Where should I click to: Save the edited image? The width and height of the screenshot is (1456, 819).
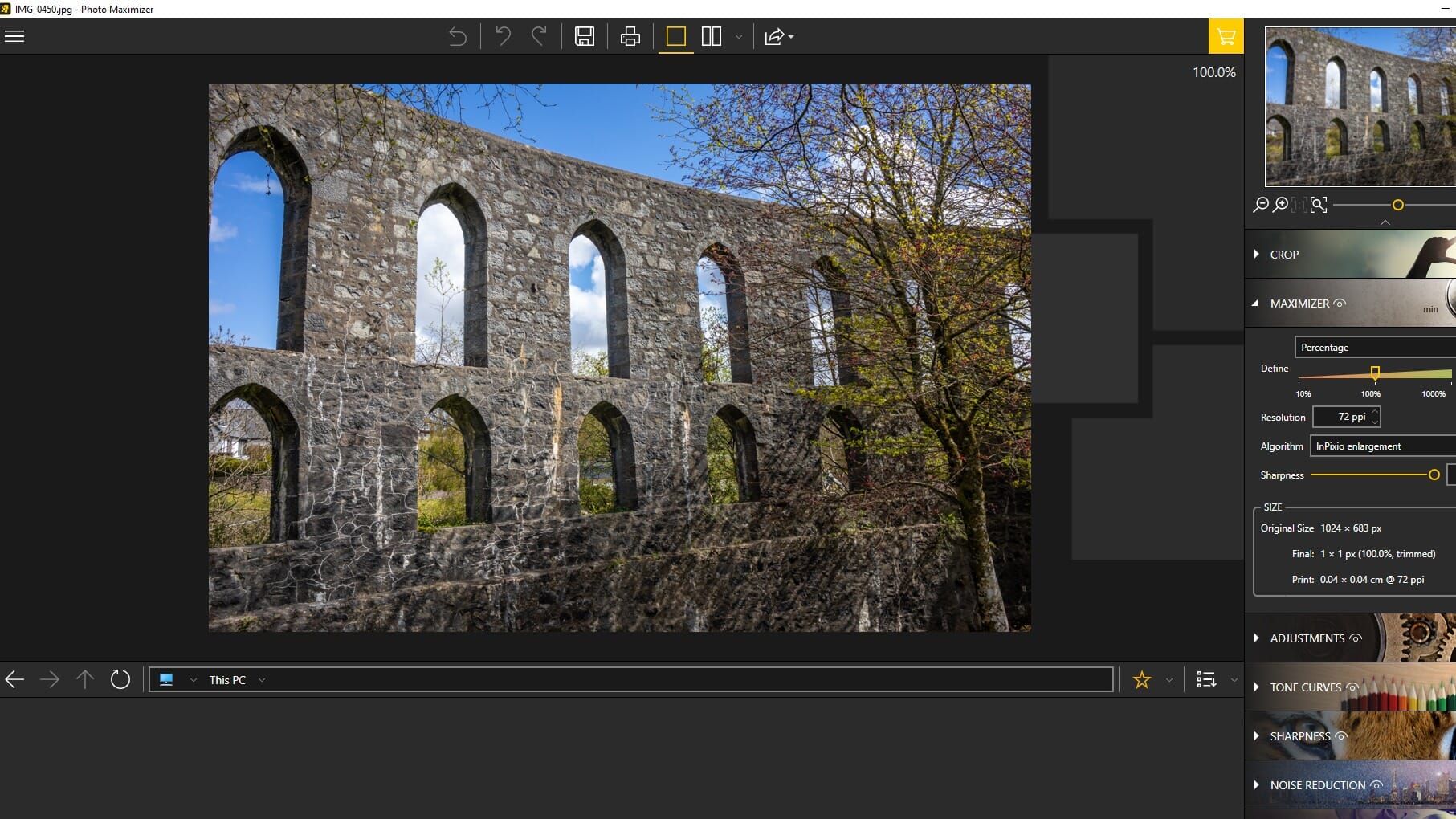[585, 36]
